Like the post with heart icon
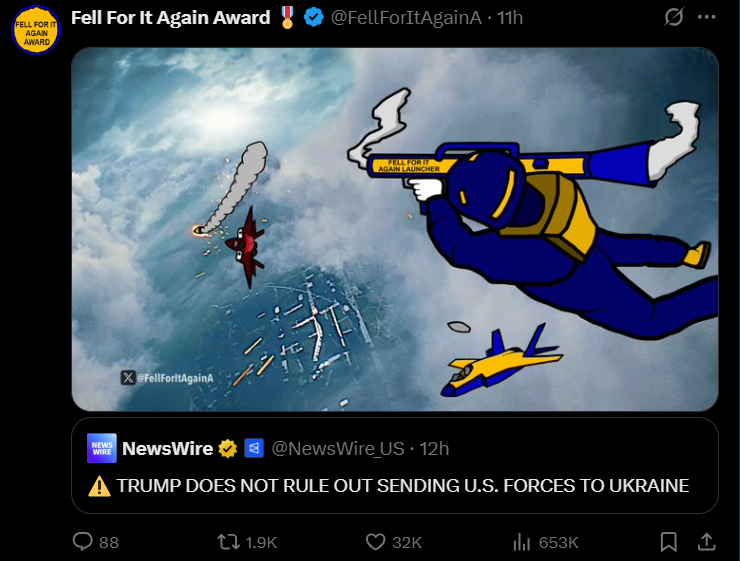 376,542
